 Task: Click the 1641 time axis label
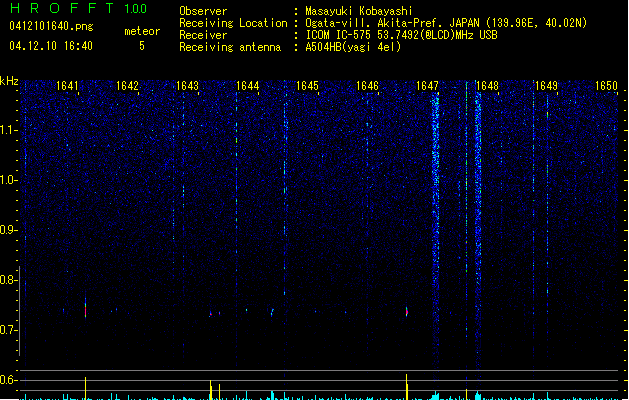coord(67,86)
